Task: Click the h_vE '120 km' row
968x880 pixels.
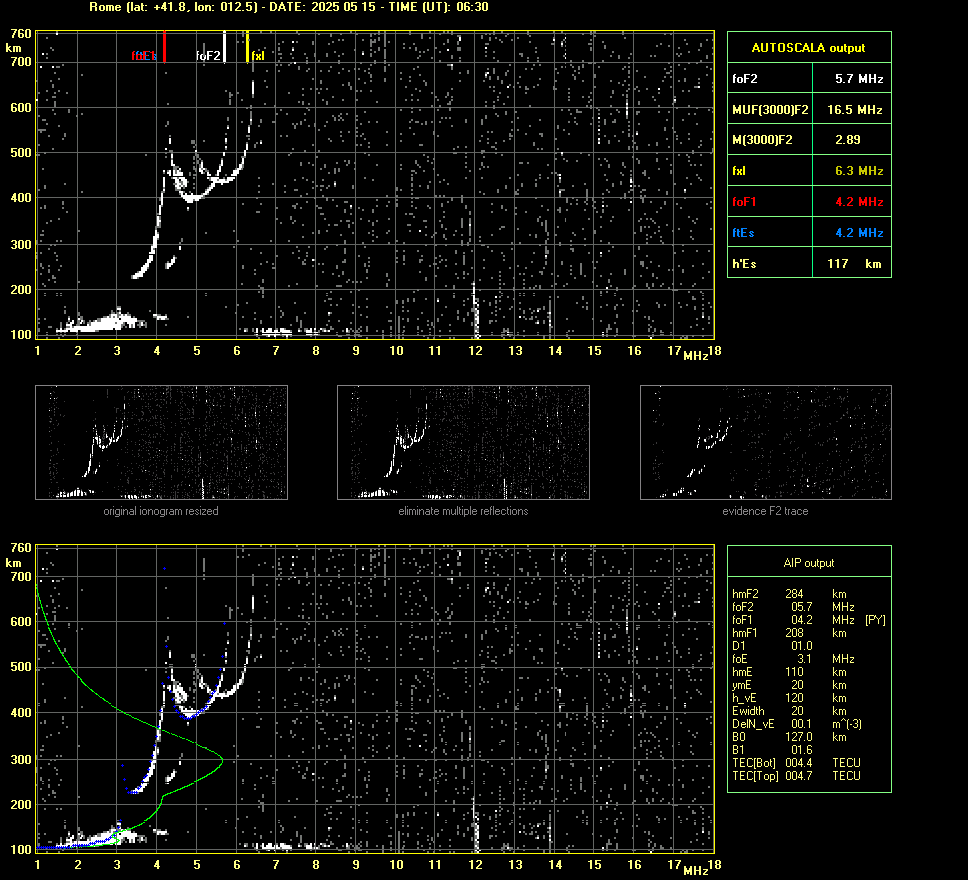Action: [x=789, y=697]
